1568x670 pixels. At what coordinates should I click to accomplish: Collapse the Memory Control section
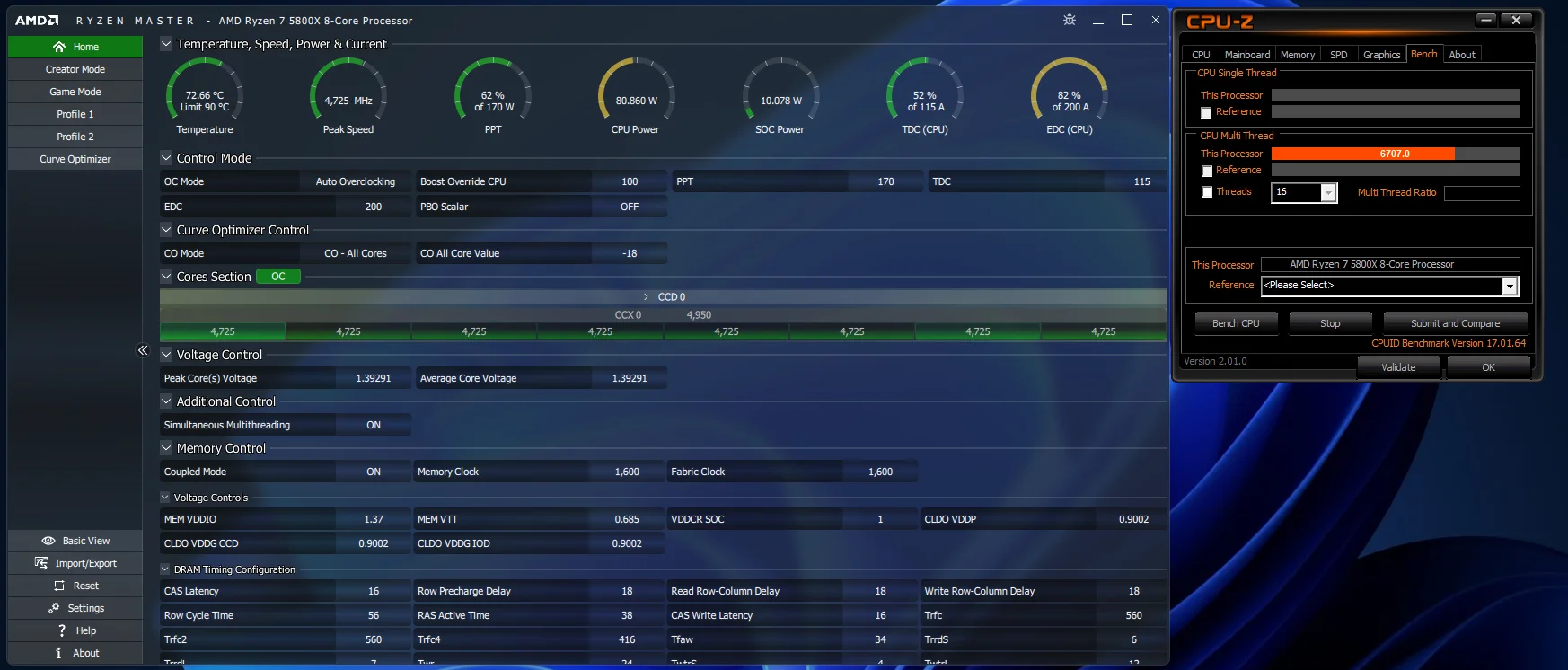coord(166,447)
